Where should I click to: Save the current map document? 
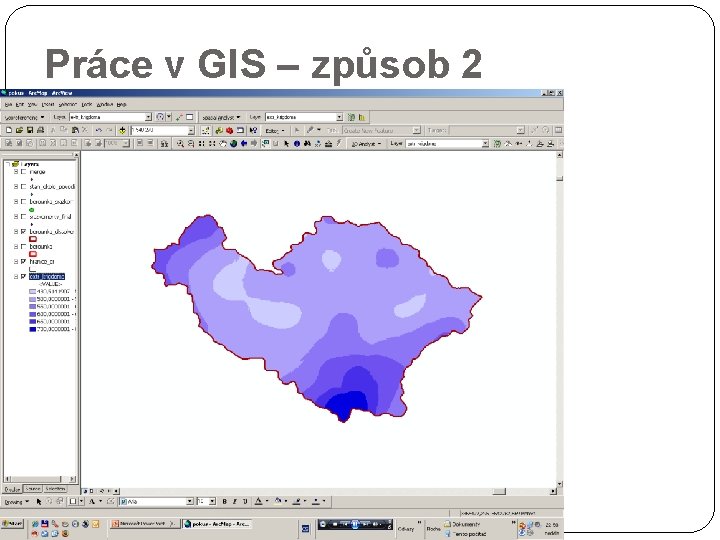30,130
